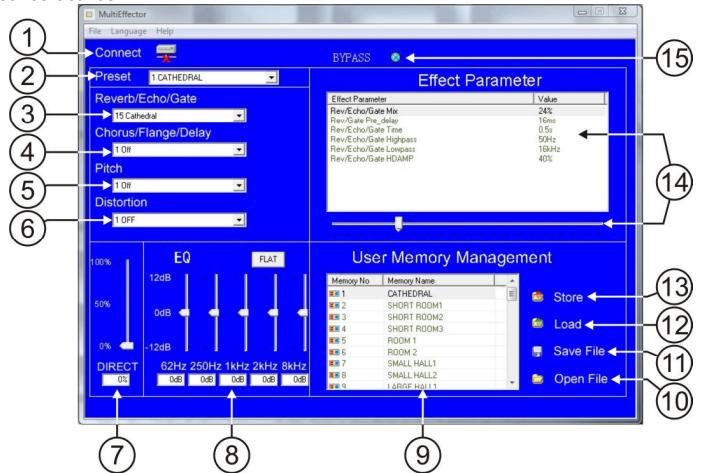This screenshot has height=473, width=701.
Task: Click the 2kHz EQ slider handle
Action: (273, 313)
